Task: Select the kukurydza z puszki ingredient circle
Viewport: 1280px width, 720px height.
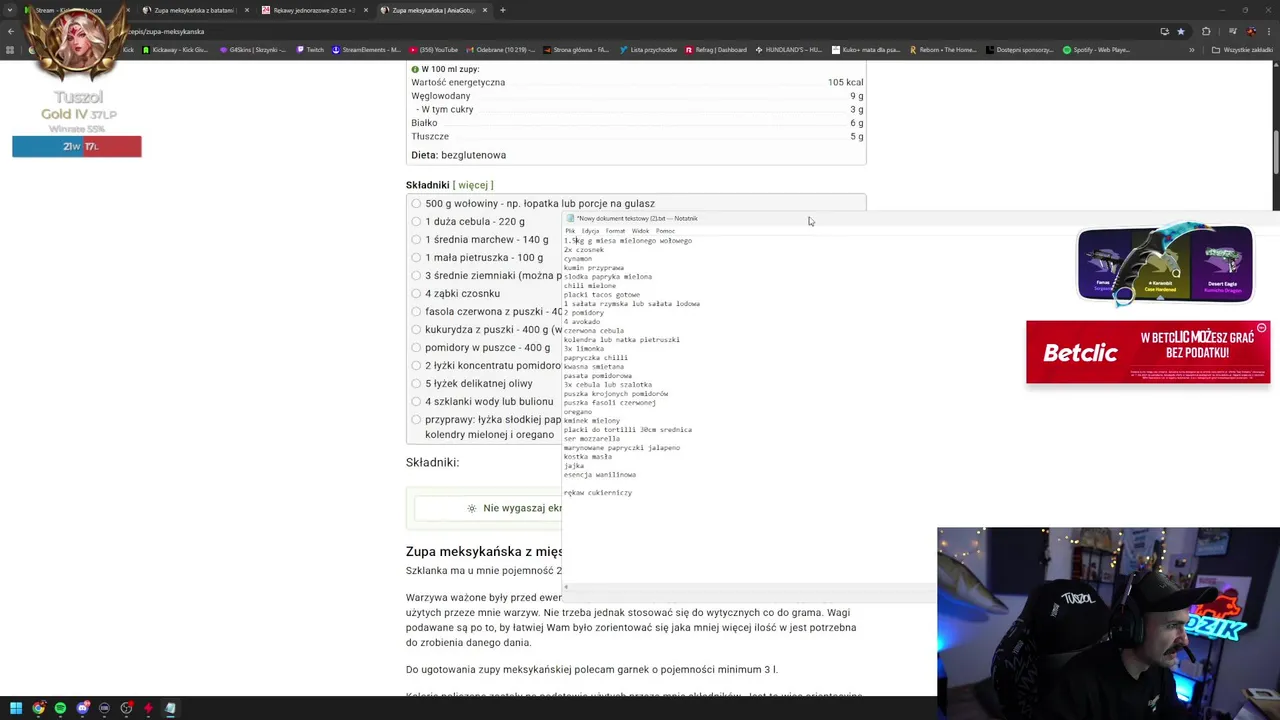Action: tap(416, 329)
